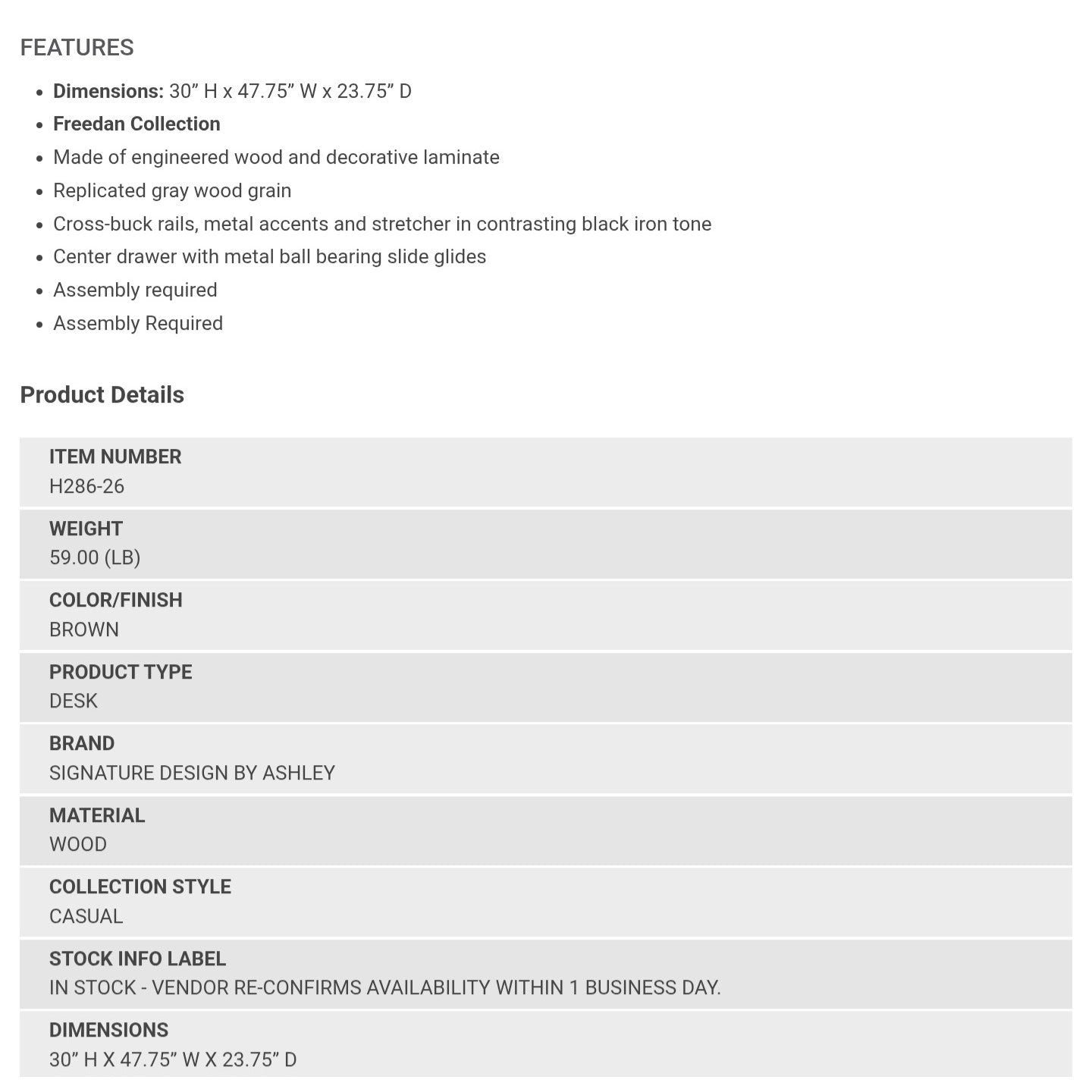Viewport: 1092px width, 1092px height.
Task: Click the COLLECTION STYLE value CASUAL
Action: [x=86, y=916]
